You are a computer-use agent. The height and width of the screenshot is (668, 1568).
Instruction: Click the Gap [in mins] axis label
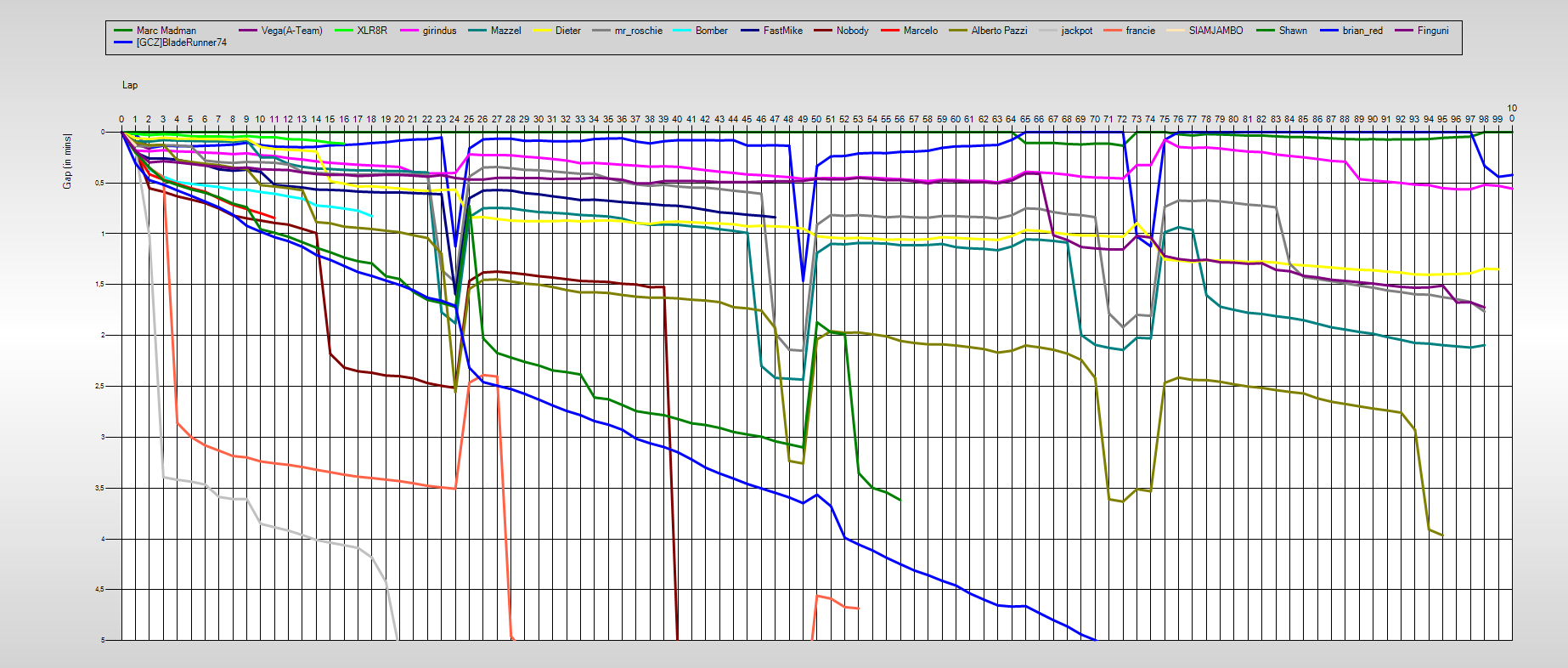click(67, 161)
